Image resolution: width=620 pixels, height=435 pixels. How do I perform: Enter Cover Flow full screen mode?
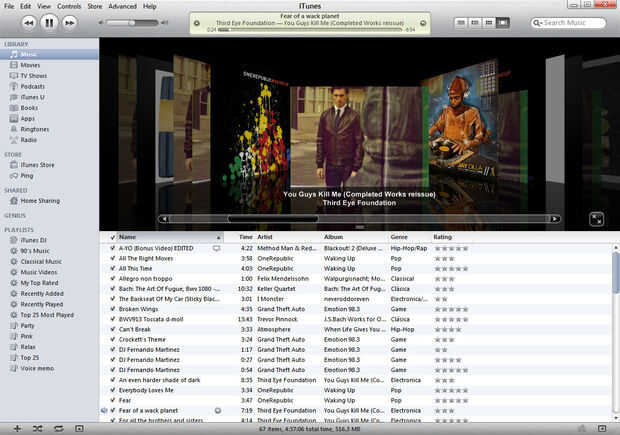(597, 219)
